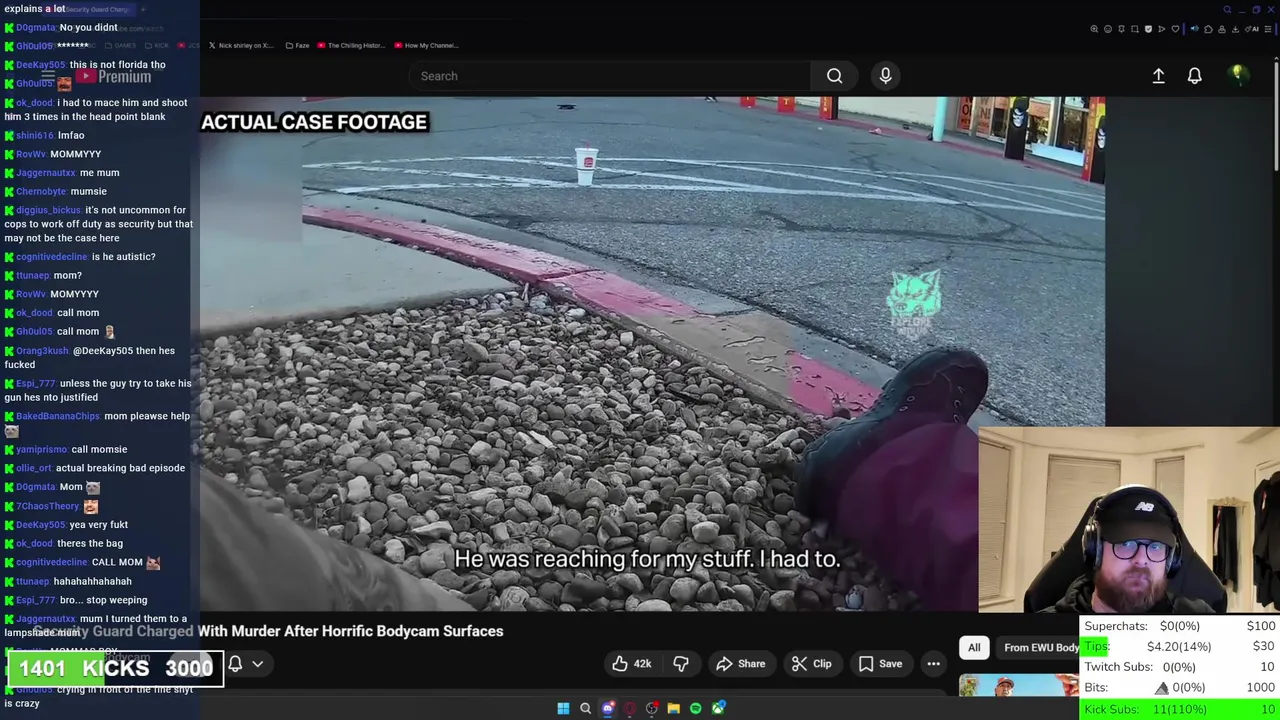1280x720 pixels.
Task: Click the Save button
Action: coord(880,664)
